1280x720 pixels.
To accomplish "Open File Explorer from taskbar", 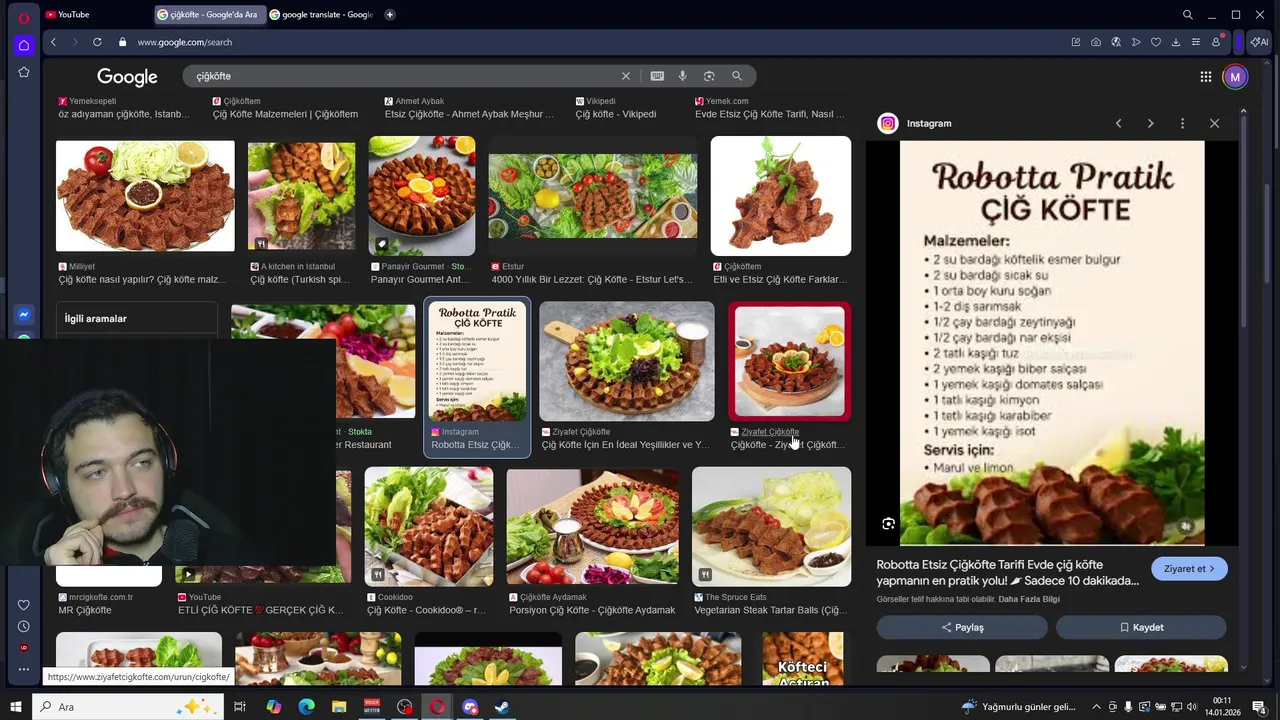I will (x=339, y=707).
